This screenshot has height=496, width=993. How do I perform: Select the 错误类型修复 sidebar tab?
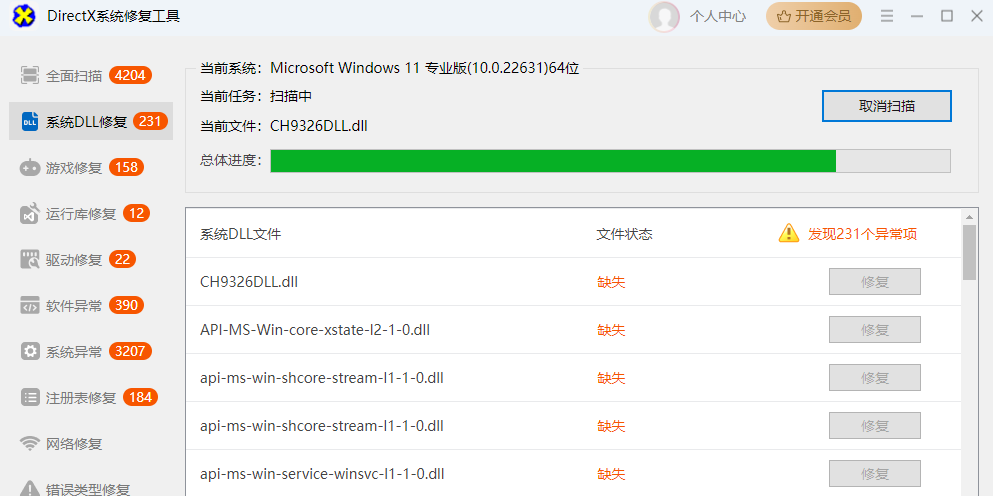pos(87,489)
